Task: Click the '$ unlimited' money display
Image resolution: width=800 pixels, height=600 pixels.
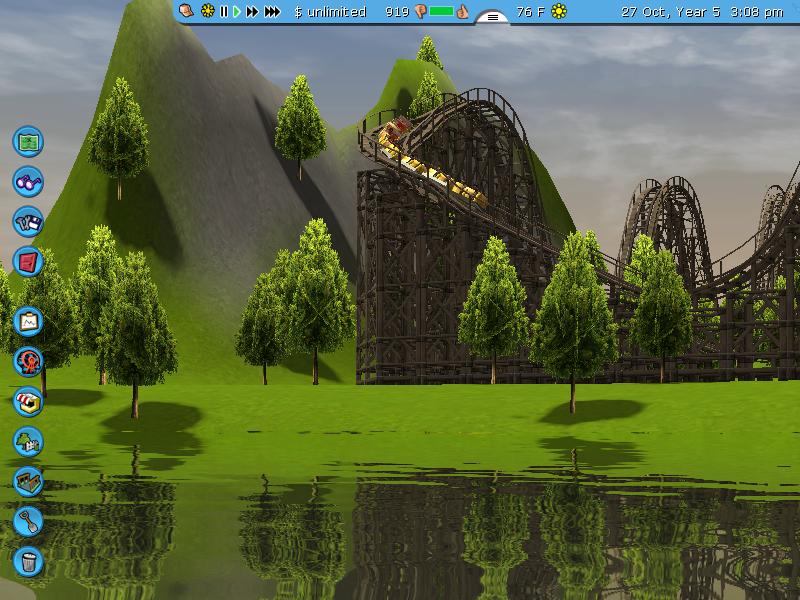Action: click(330, 12)
